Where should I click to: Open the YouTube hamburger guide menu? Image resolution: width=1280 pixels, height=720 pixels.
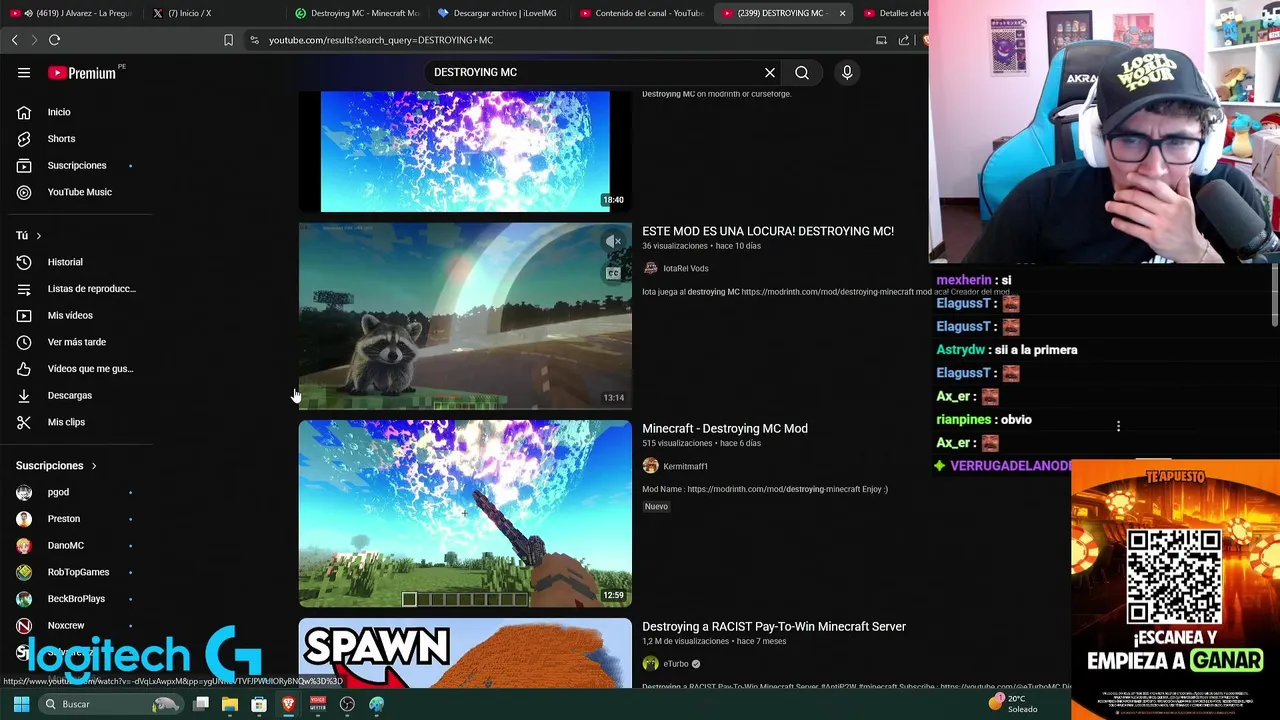(24, 73)
